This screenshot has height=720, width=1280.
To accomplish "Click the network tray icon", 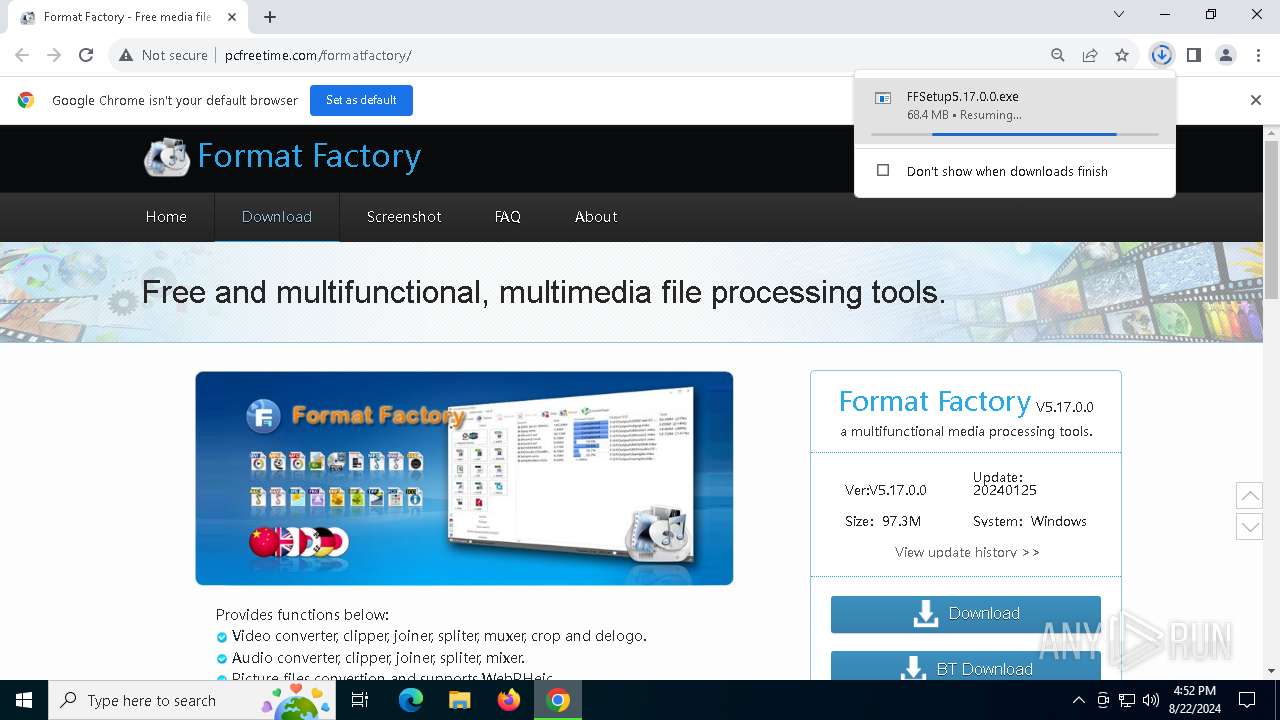I will pyautogui.click(x=1127, y=700).
